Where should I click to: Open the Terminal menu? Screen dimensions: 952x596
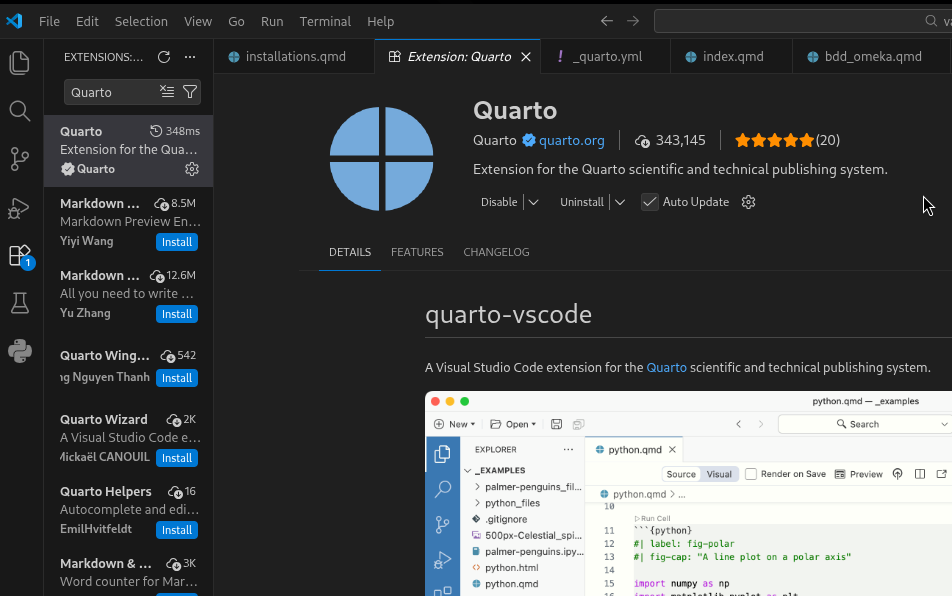click(x=325, y=21)
